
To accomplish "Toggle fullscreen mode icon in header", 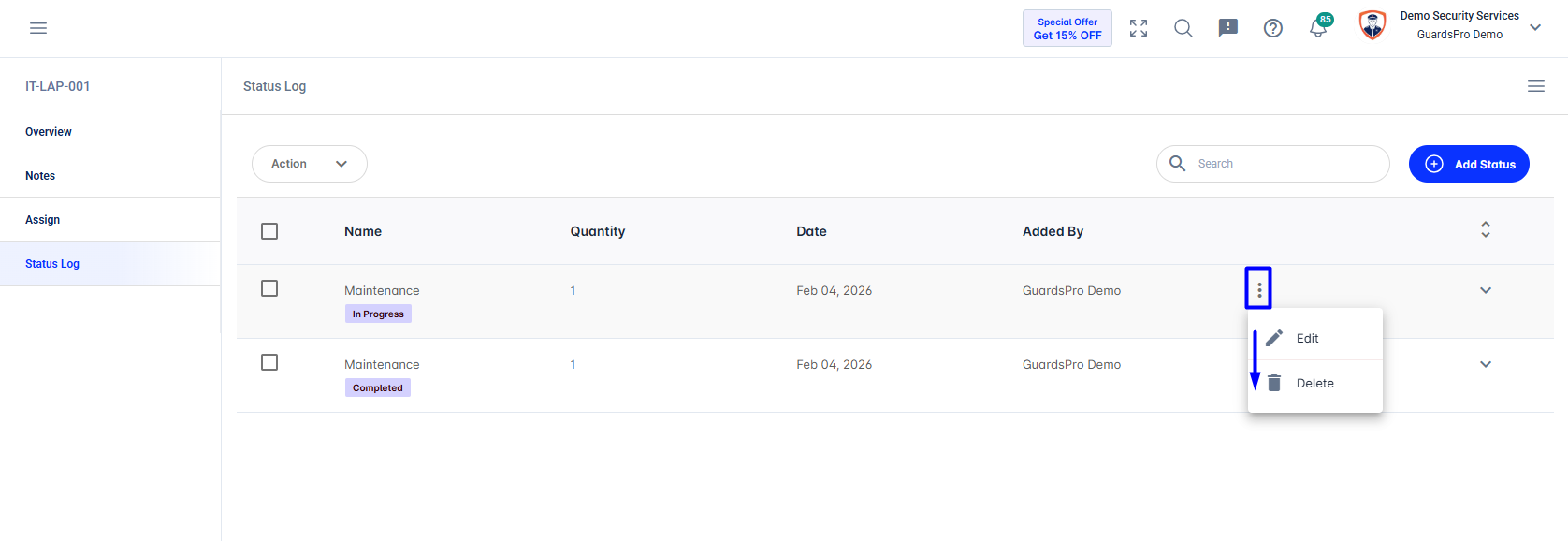I will [x=1139, y=28].
